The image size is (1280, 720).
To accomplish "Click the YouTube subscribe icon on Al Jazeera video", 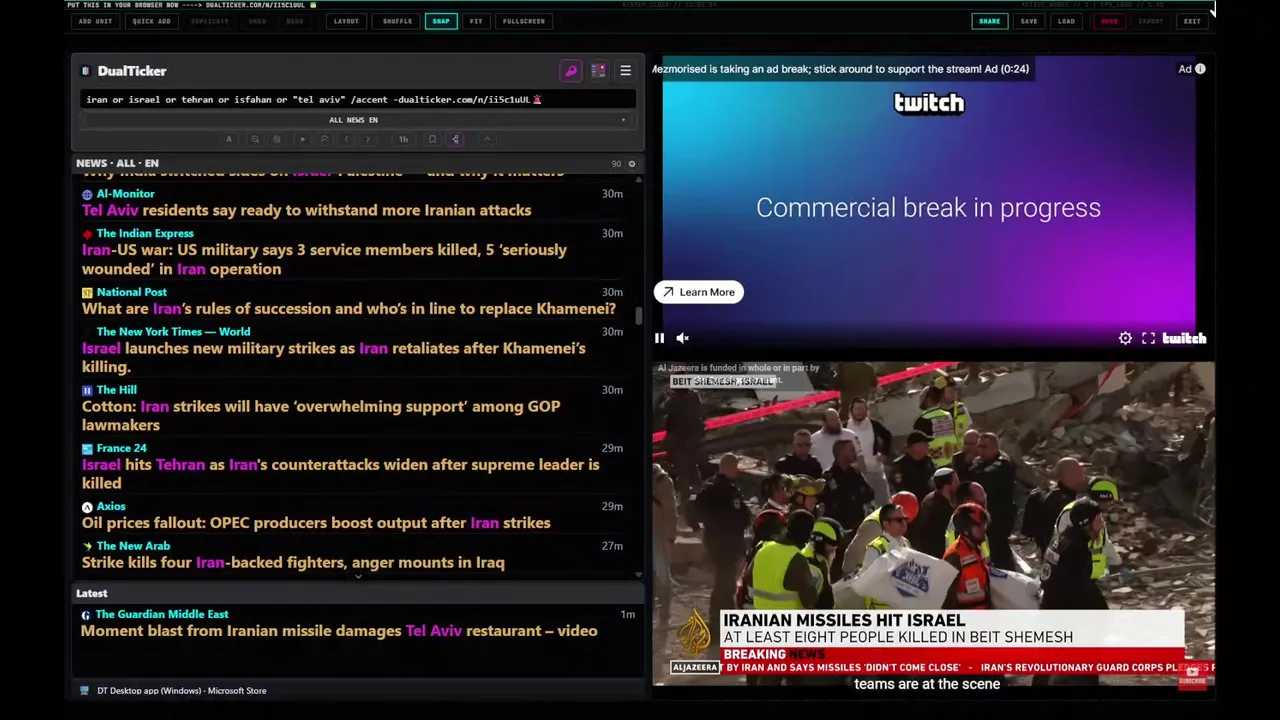I will click(x=1192, y=675).
